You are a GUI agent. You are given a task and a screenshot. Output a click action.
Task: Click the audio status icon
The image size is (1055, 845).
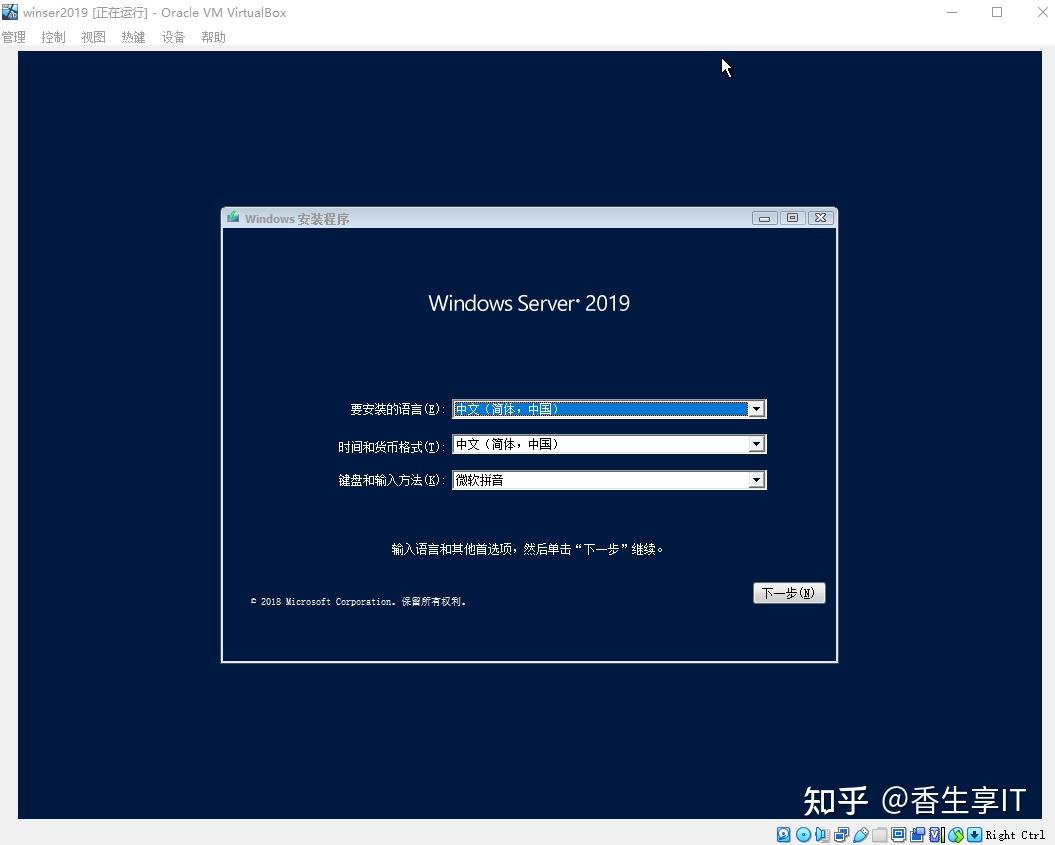click(822, 834)
